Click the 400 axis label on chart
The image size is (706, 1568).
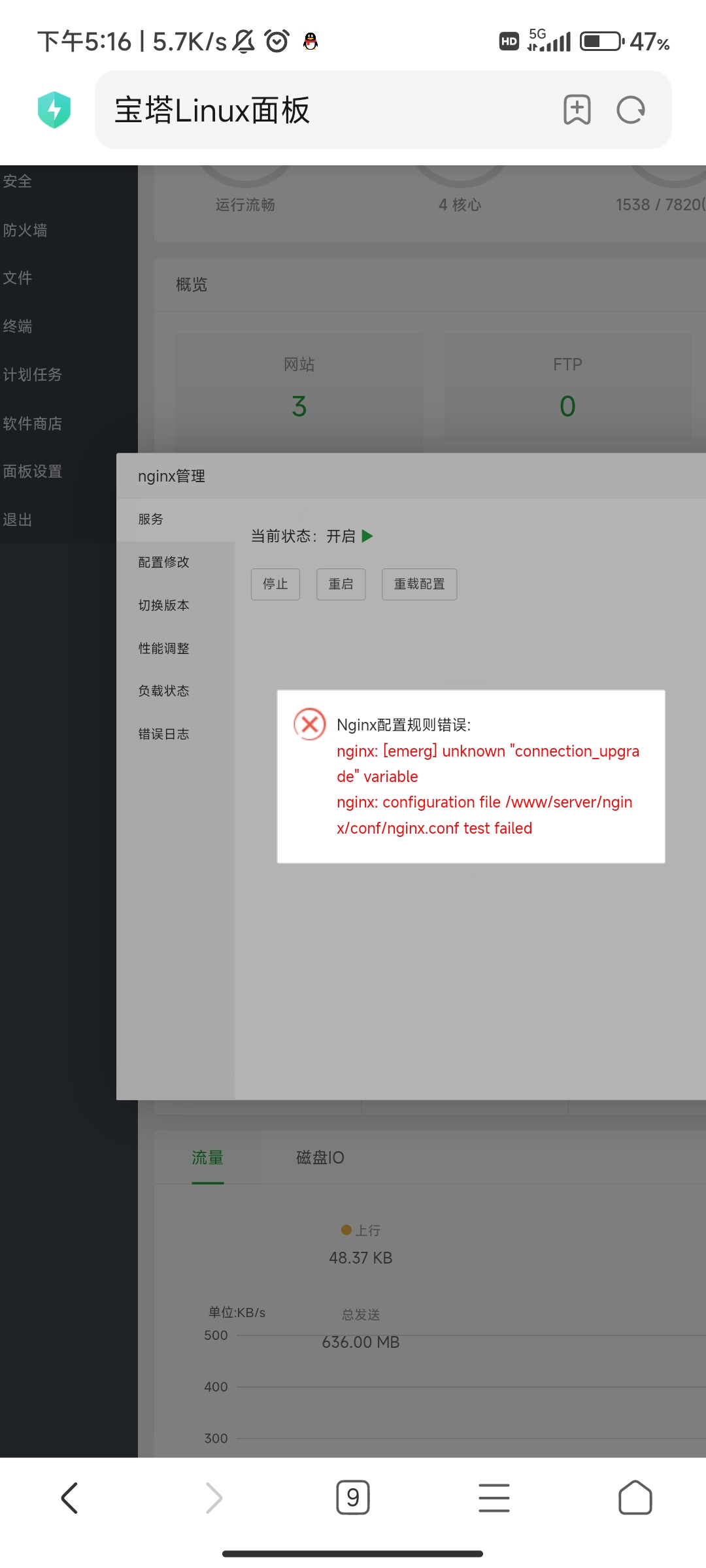pyautogui.click(x=216, y=1387)
